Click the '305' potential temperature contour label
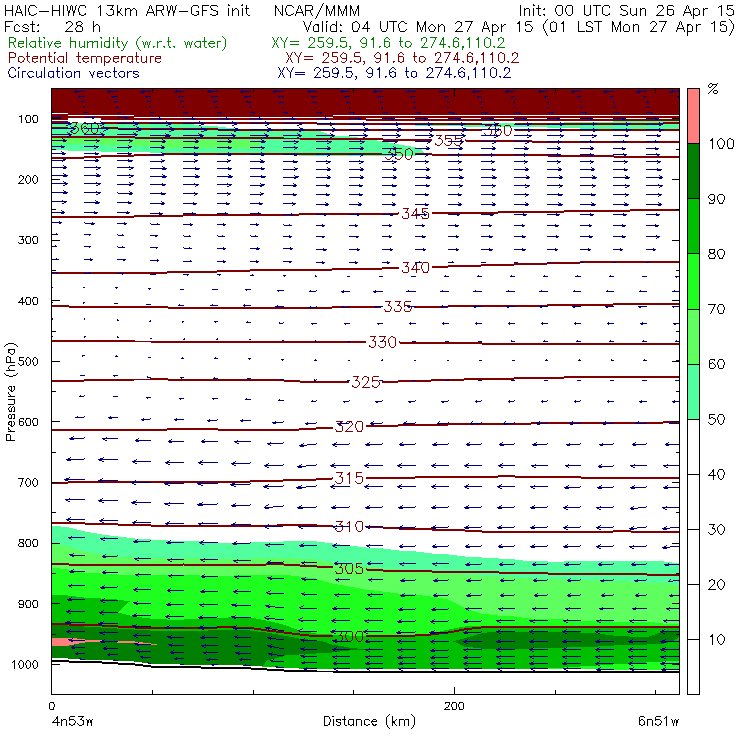This screenshot has width=740, height=740. click(x=349, y=569)
